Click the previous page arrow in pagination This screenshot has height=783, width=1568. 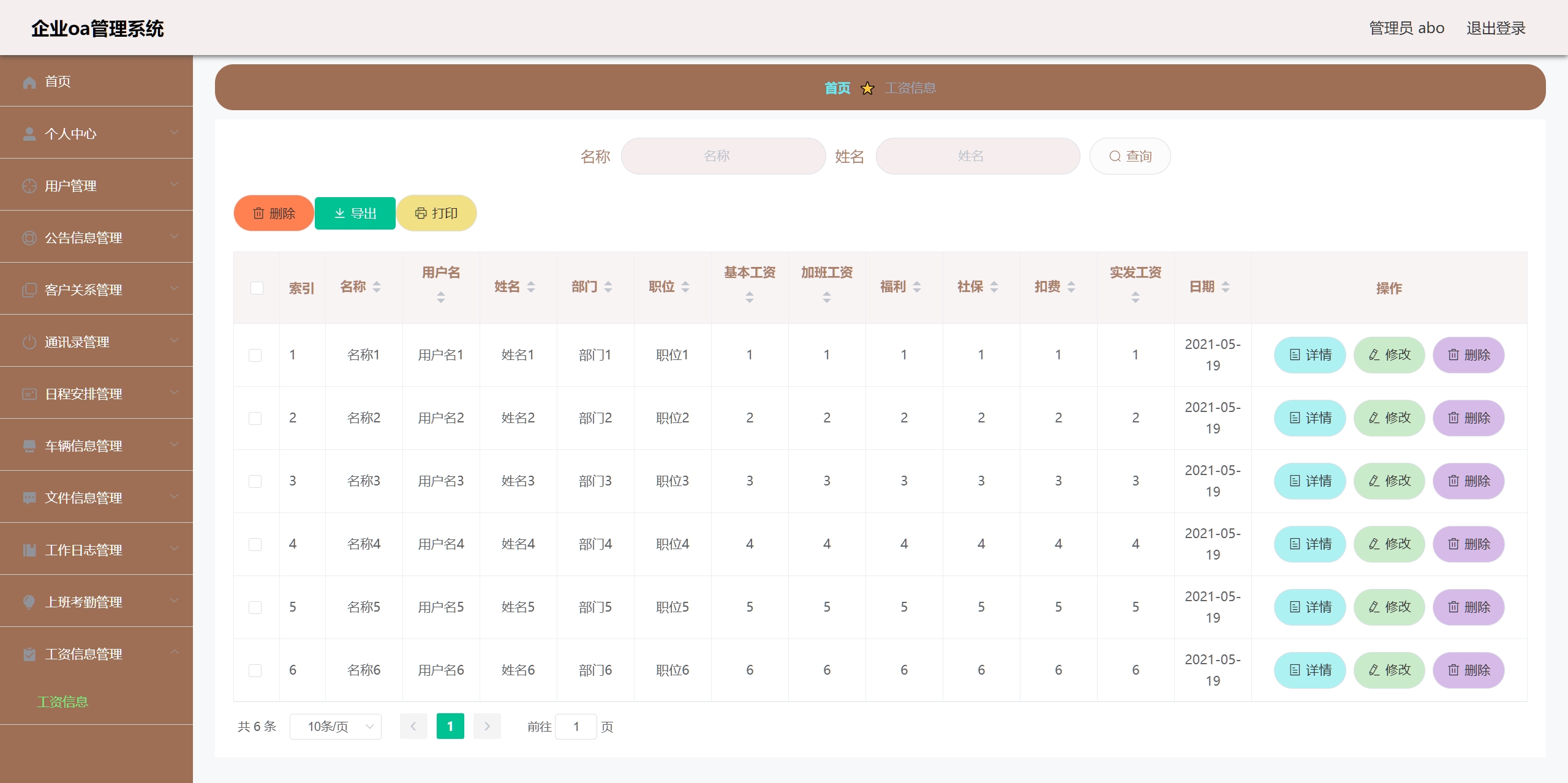point(413,727)
